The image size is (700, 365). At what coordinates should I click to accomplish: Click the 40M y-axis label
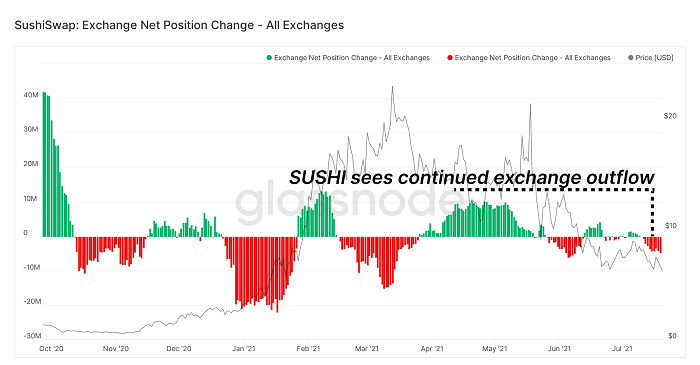tap(31, 95)
